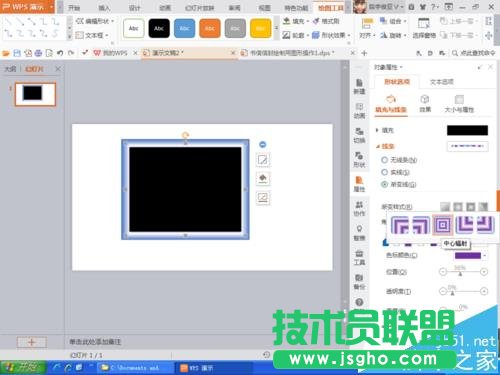The width and height of the screenshot is (500, 375).
Task: Apply the white Abc shape style
Action: (x=134, y=28)
